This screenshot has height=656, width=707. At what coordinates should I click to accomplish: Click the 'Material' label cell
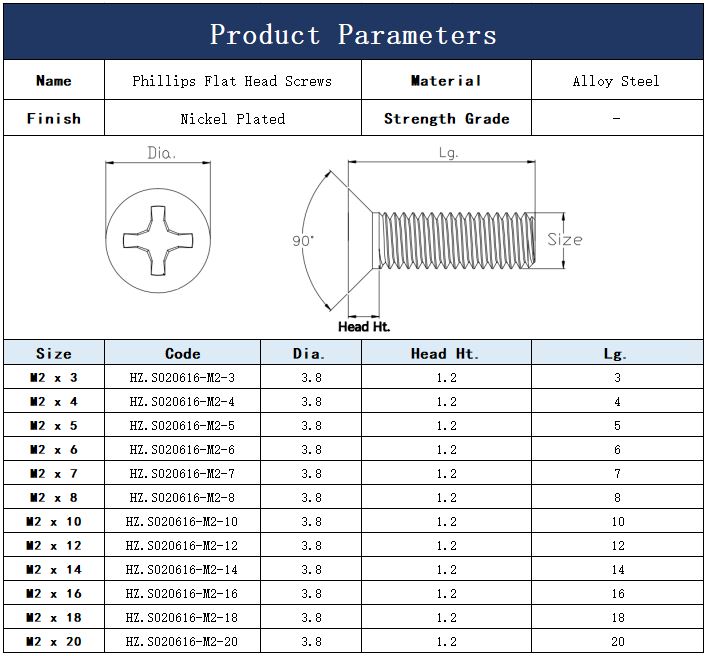446,80
